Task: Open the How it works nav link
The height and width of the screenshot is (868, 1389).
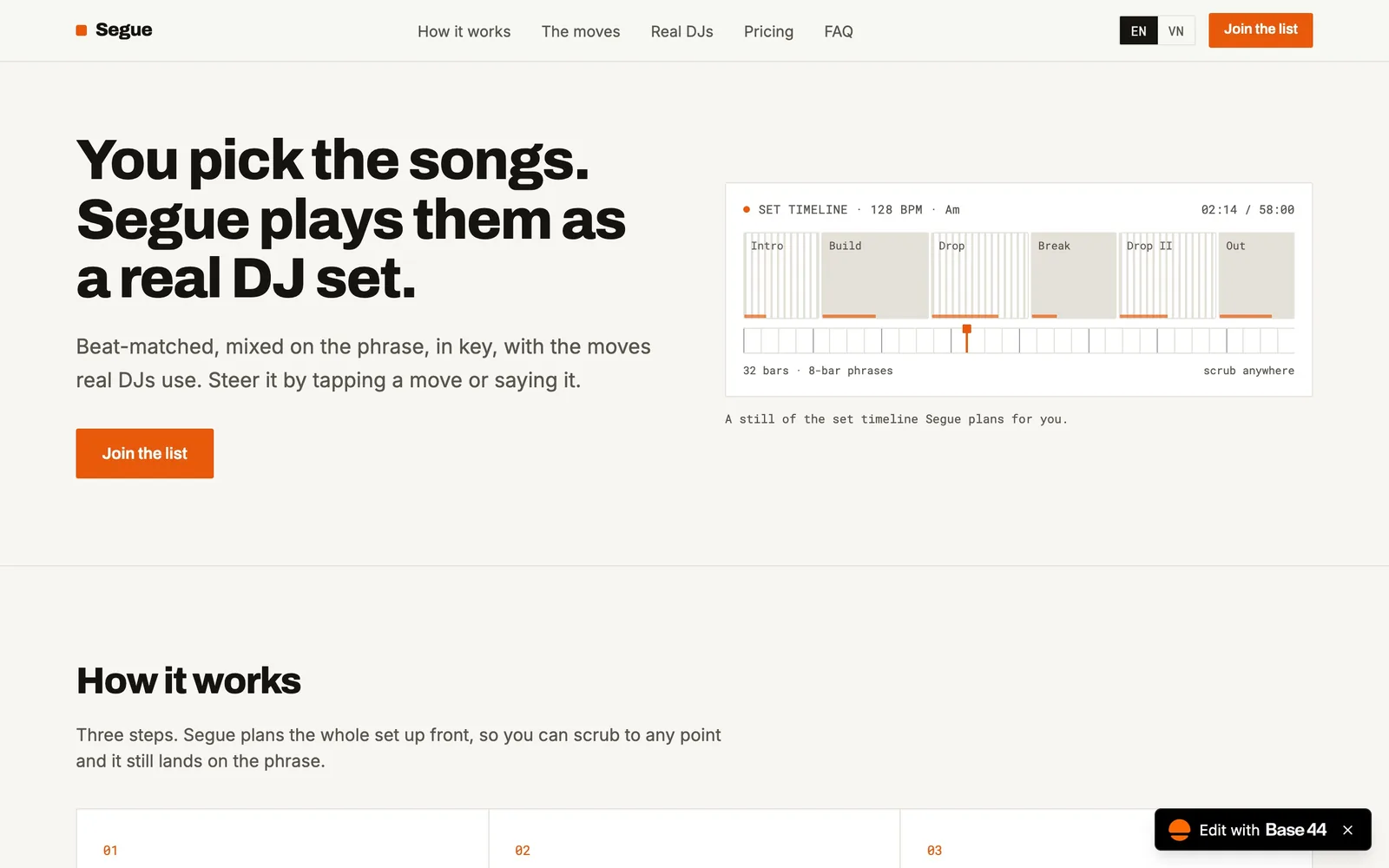Action: pyautogui.click(x=464, y=31)
